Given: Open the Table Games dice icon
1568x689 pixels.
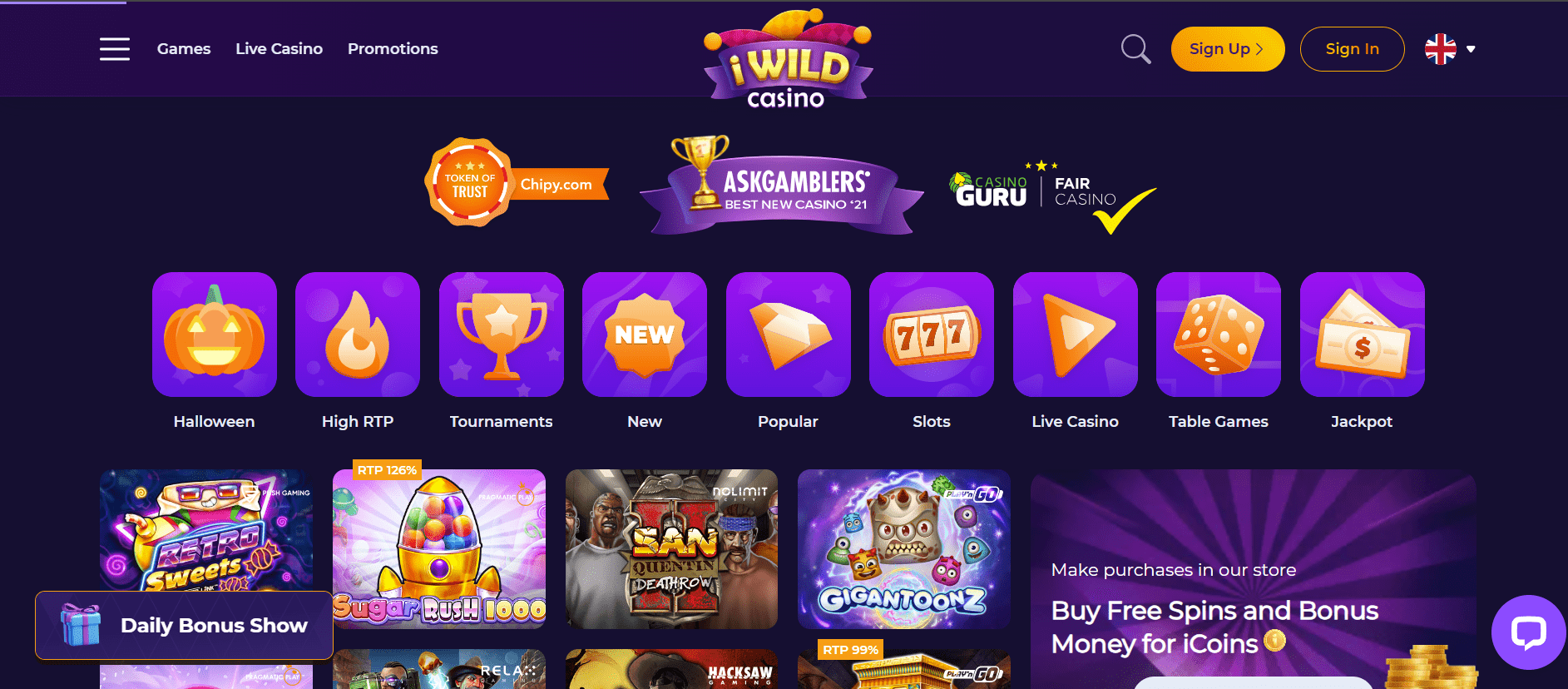Looking at the screenshot, I should (x=1219, y=335).
